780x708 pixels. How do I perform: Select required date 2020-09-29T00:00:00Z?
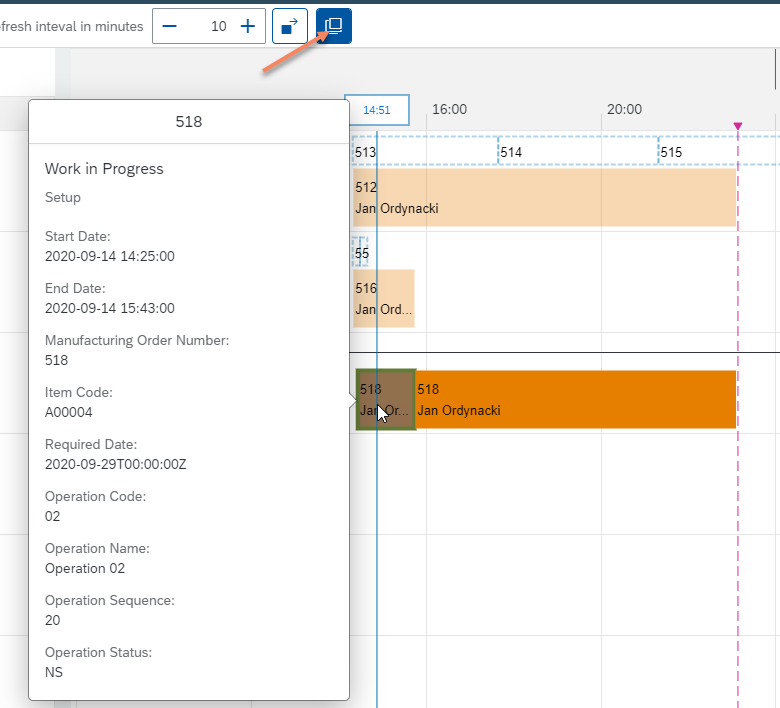tap(115, 464)
